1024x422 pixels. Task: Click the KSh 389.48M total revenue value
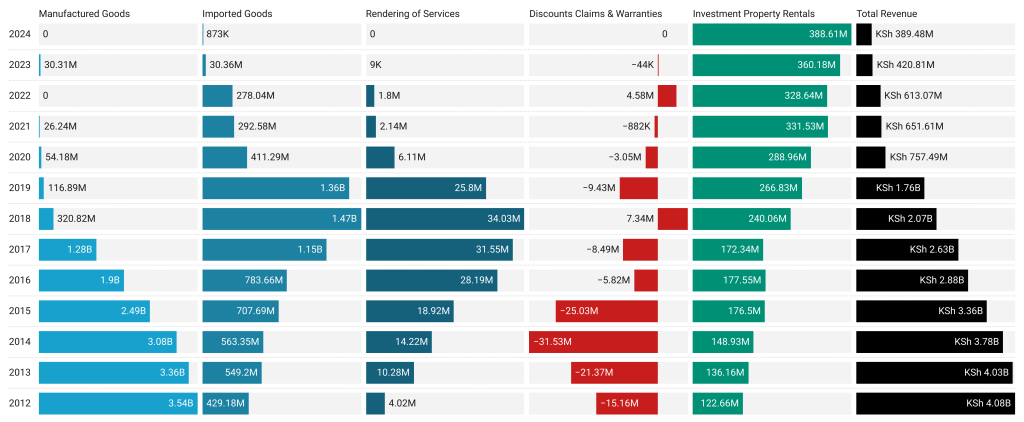904,34
